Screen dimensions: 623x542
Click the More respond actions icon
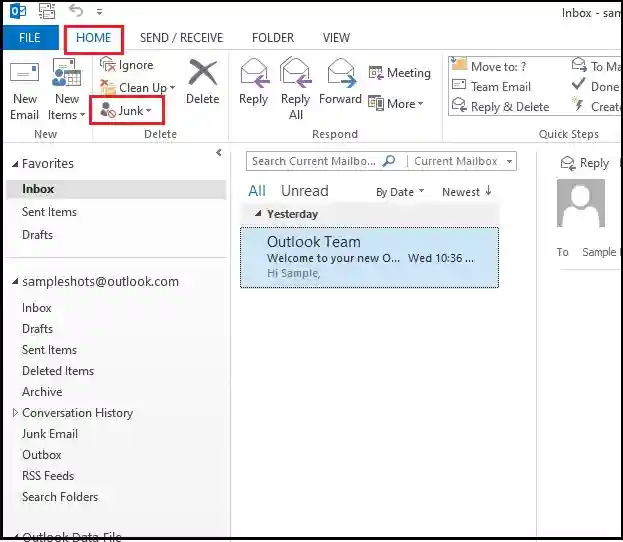[x=375, y=104]
